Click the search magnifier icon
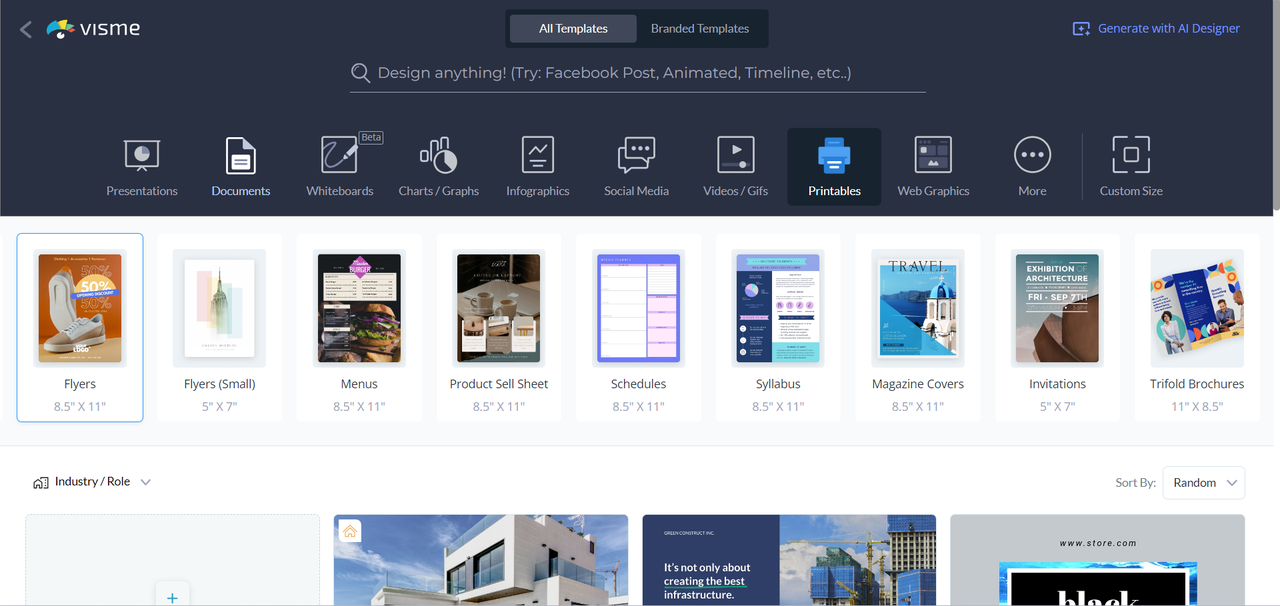Screen dimensions: 1280x606 361,73
